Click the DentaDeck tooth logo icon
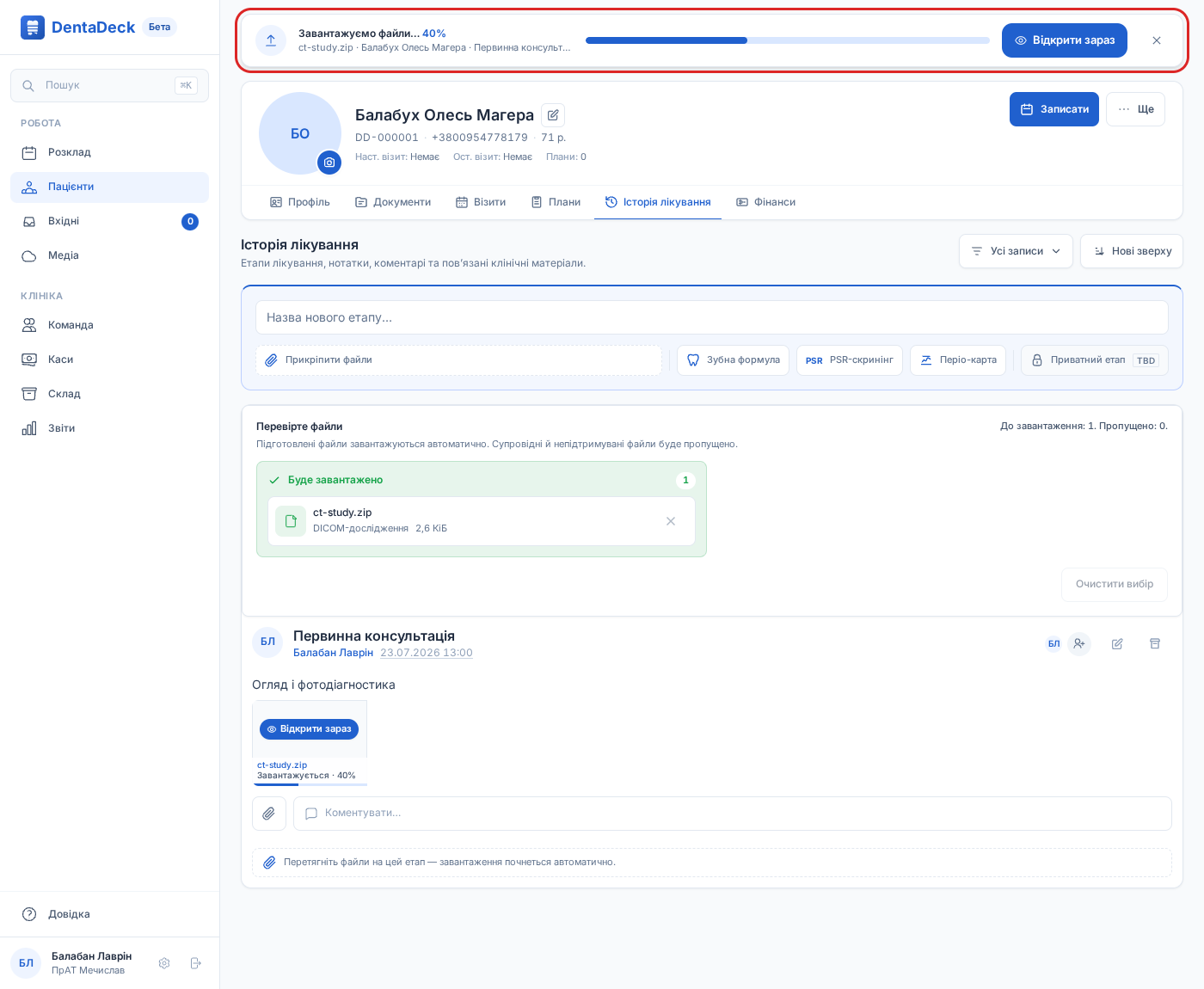This screenshot has height=989, width=1204. click(33, 28)
